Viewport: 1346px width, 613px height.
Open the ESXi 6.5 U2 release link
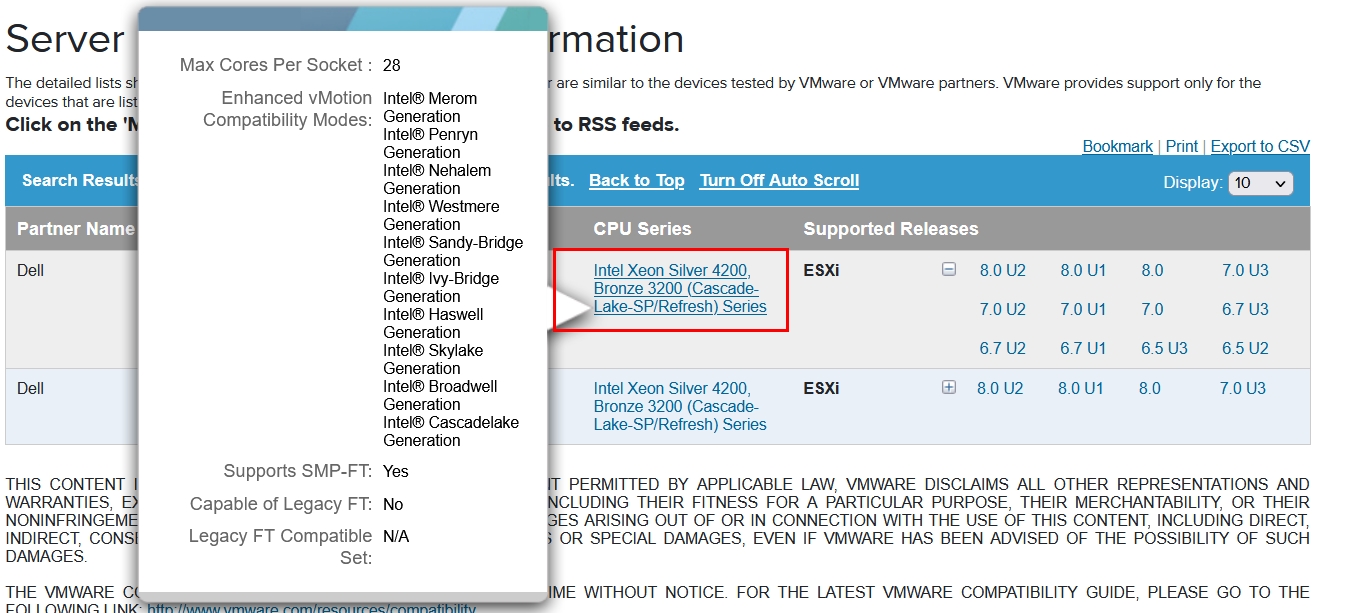click(x=1244, y=348)
